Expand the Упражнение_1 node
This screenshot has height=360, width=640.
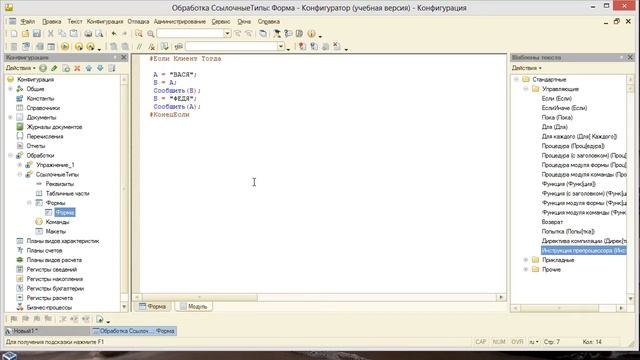coord(20,165)
